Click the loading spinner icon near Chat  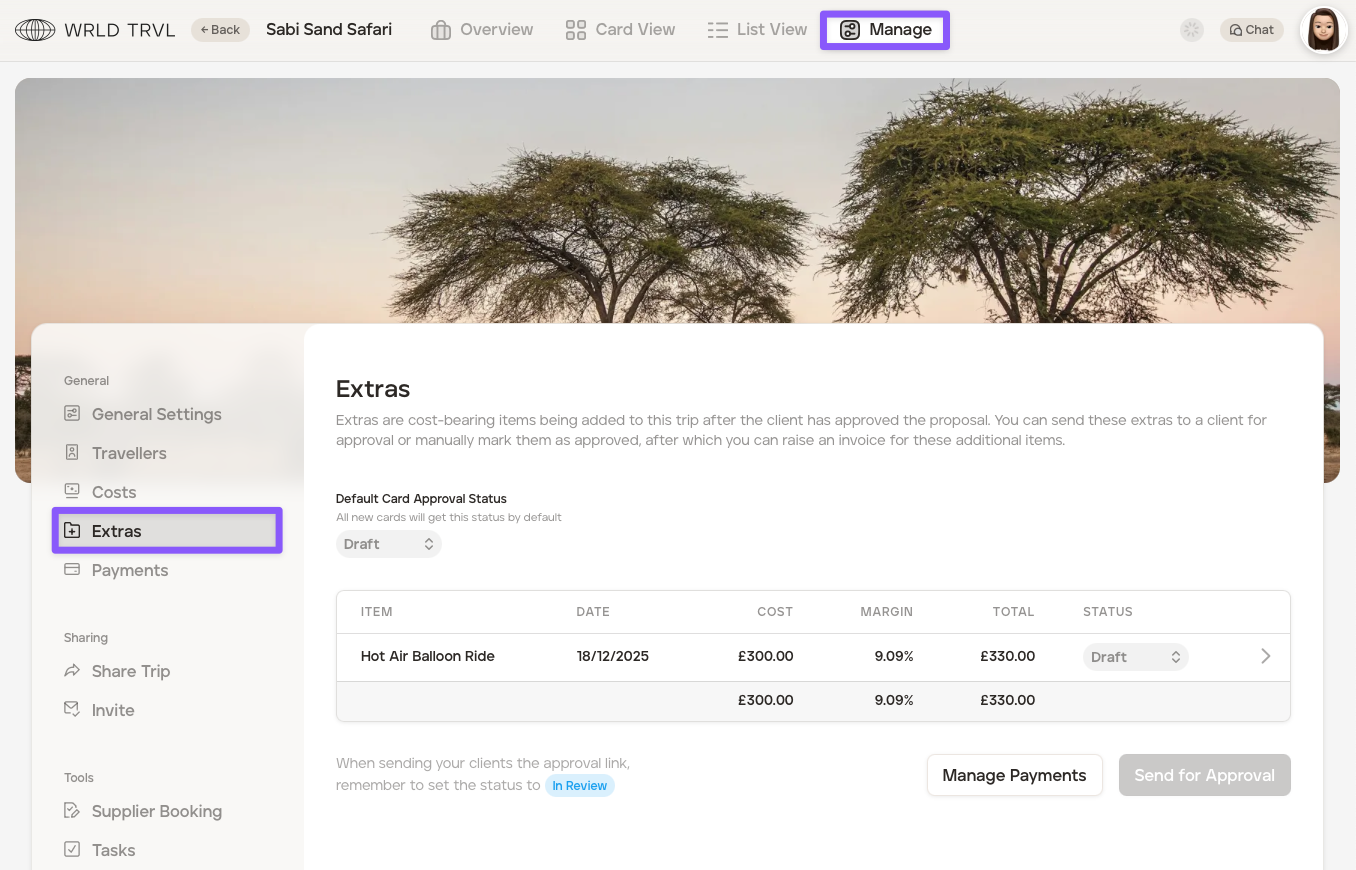(1191, 30)
